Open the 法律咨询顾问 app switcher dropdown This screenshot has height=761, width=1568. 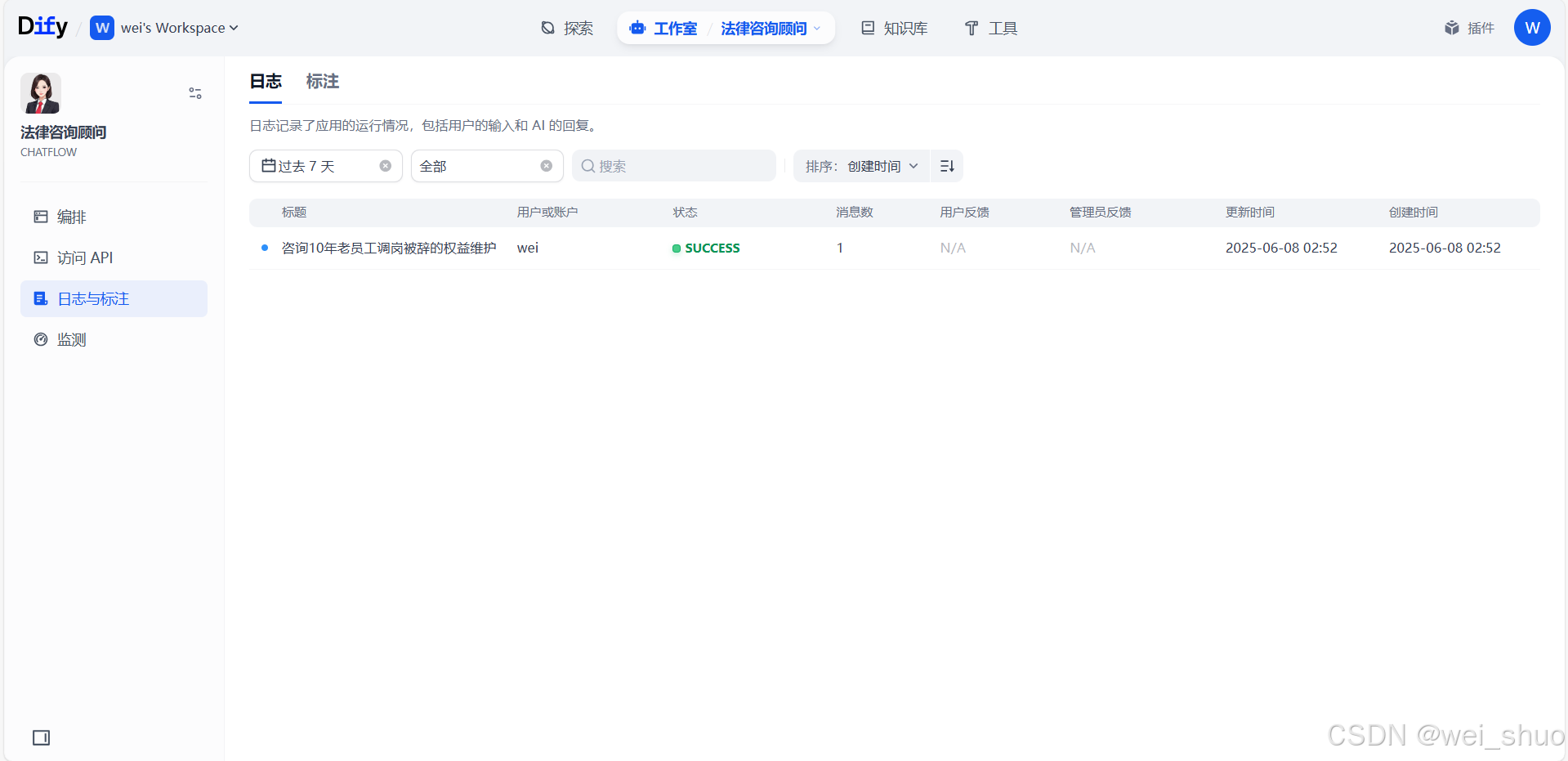pos(768,28)
